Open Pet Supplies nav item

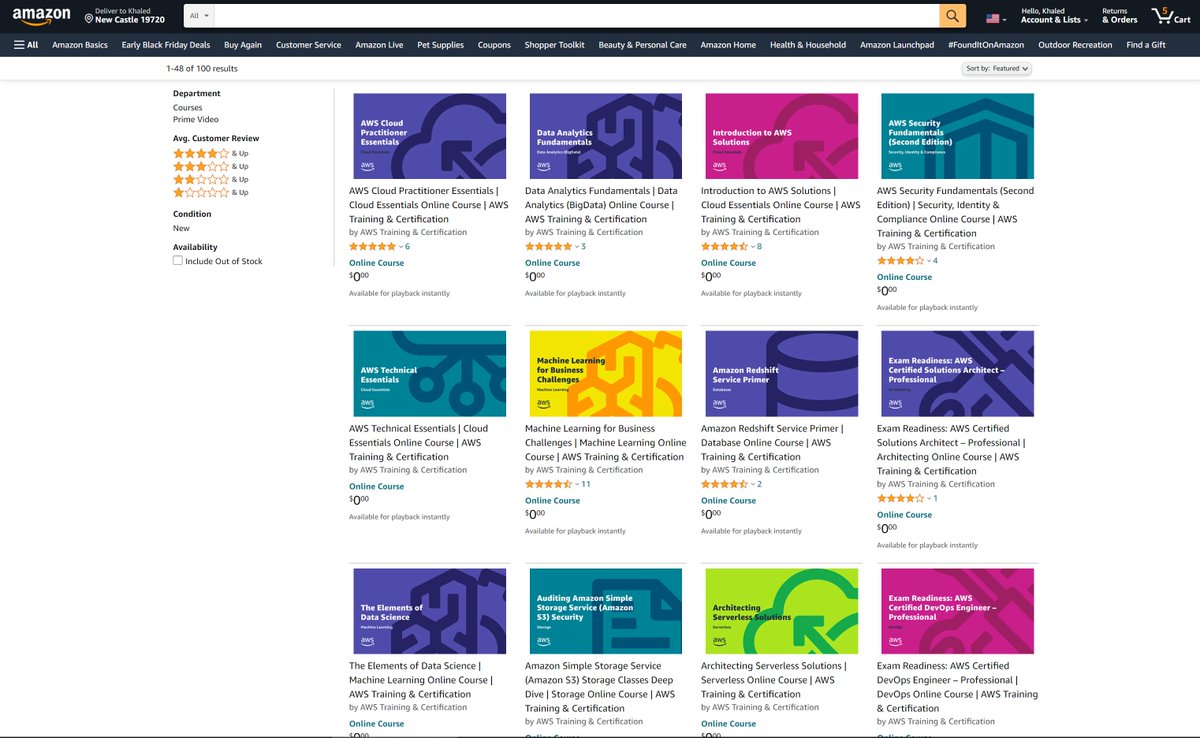440,45
